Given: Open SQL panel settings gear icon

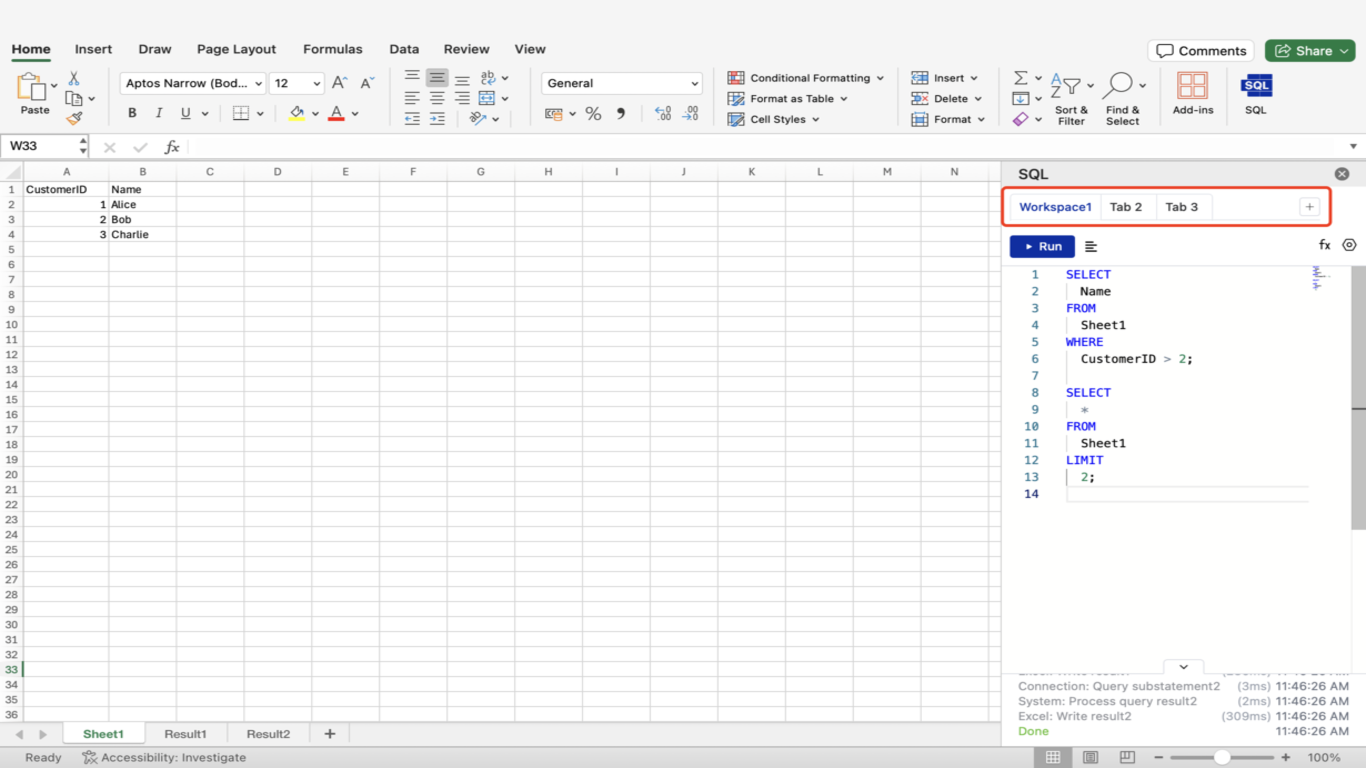Looking at the screenshot, I should tap(1349, 245).
